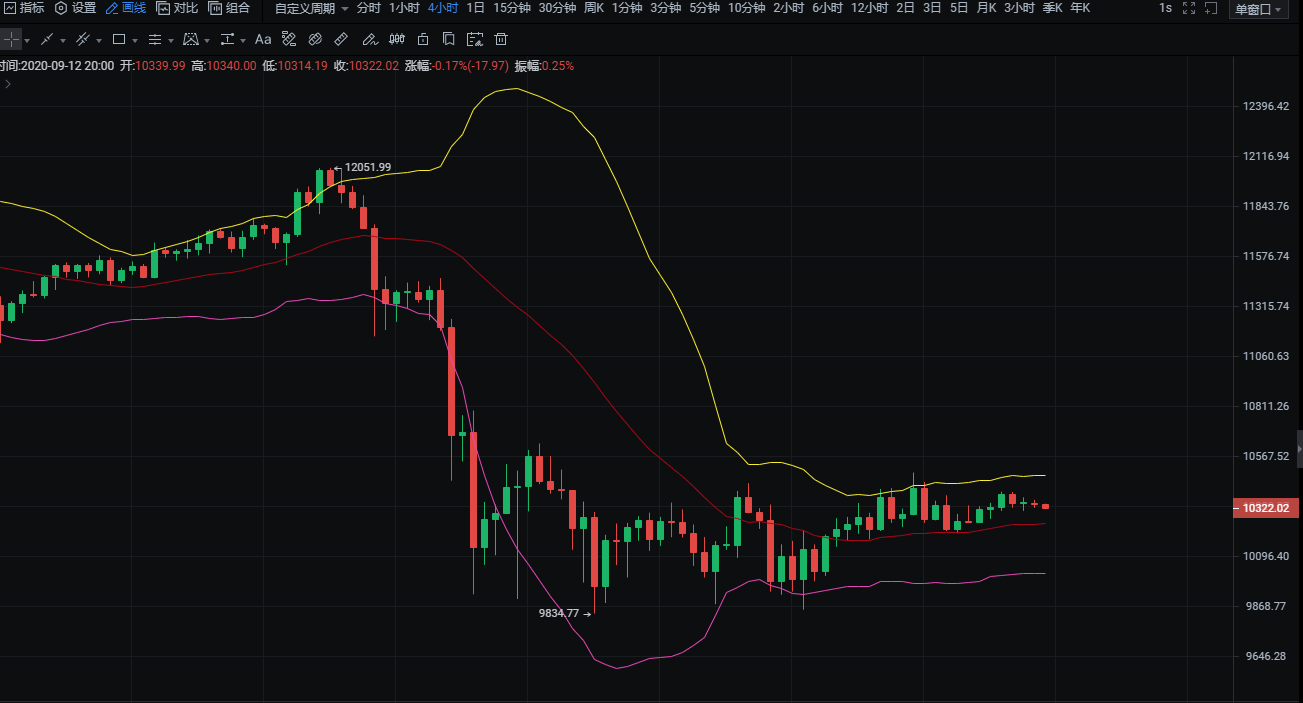The width and height of the screenshot is (1303, 703).
Task: Open the 指标 indicators panel
Action: tap(23, 8)
